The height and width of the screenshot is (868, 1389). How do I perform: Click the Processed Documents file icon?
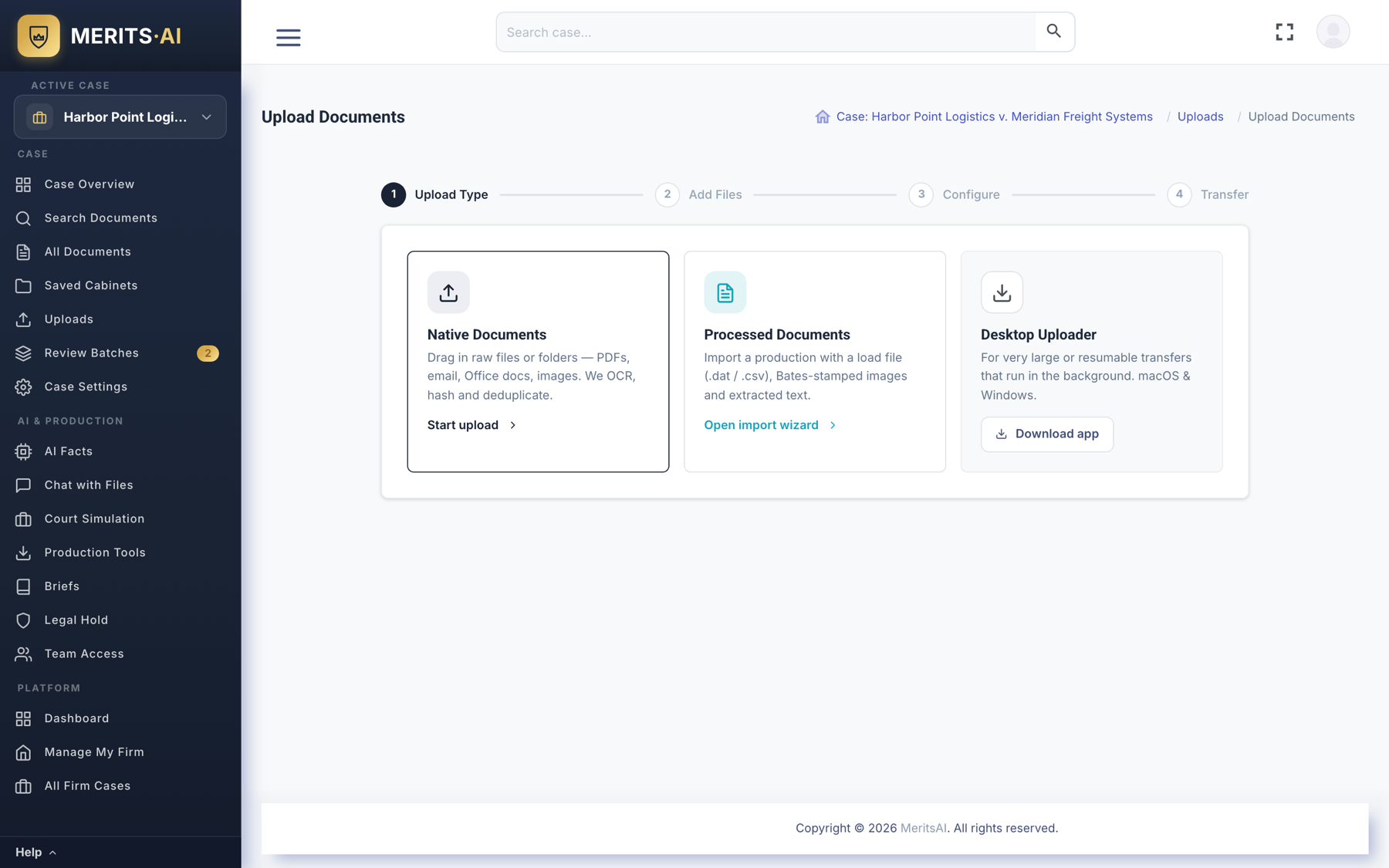[725, 292]
